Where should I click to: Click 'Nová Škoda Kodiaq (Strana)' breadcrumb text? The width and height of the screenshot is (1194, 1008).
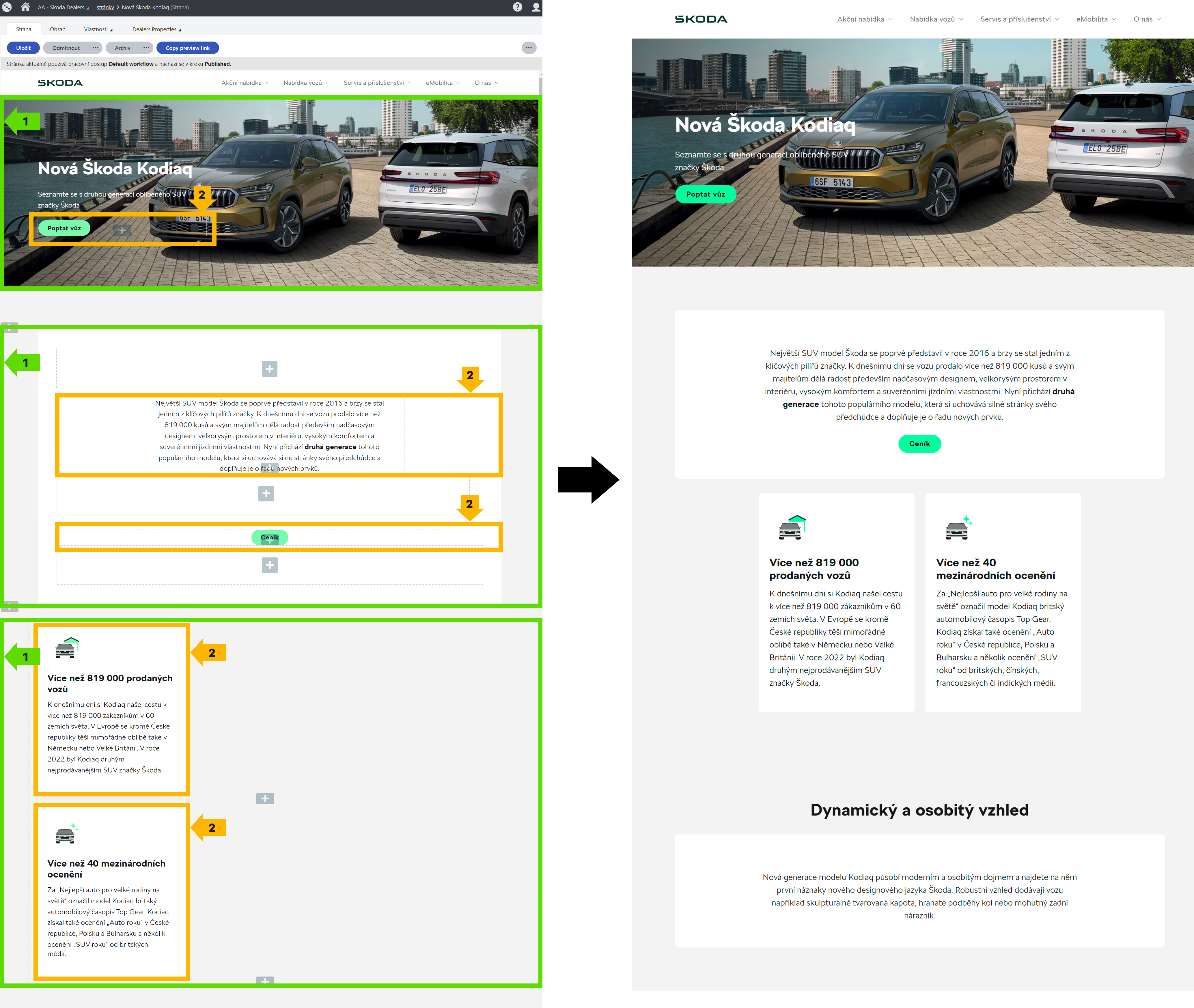tap(155, 8)
